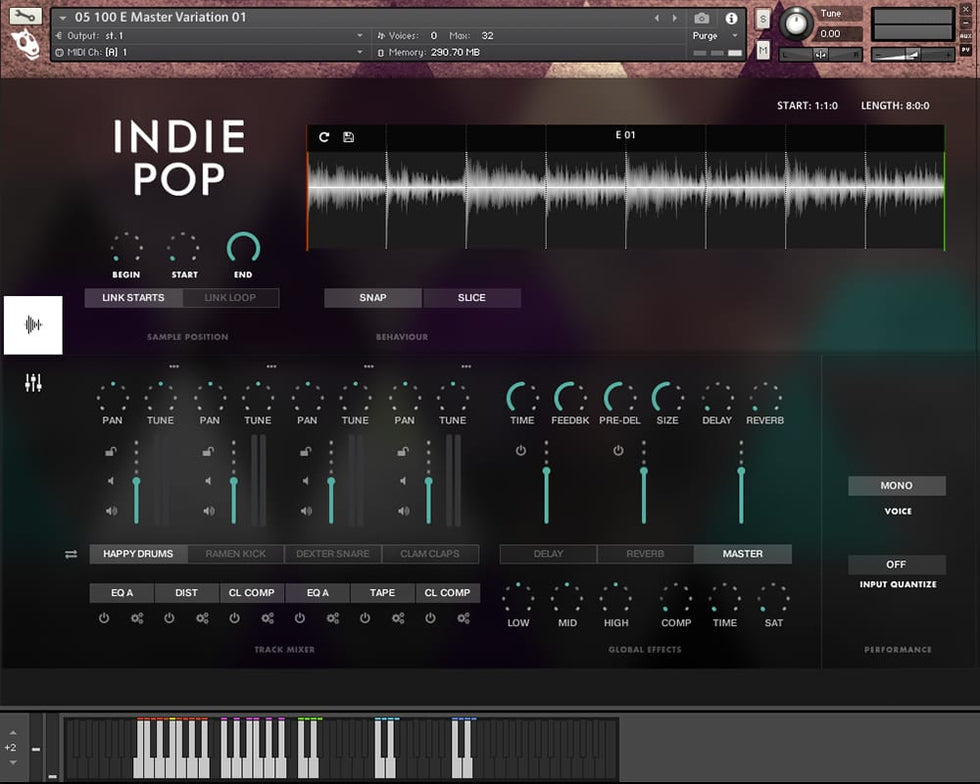980x784 pixels.
Task: Toggle power button under first EQ A
Action: click(104, 618)
